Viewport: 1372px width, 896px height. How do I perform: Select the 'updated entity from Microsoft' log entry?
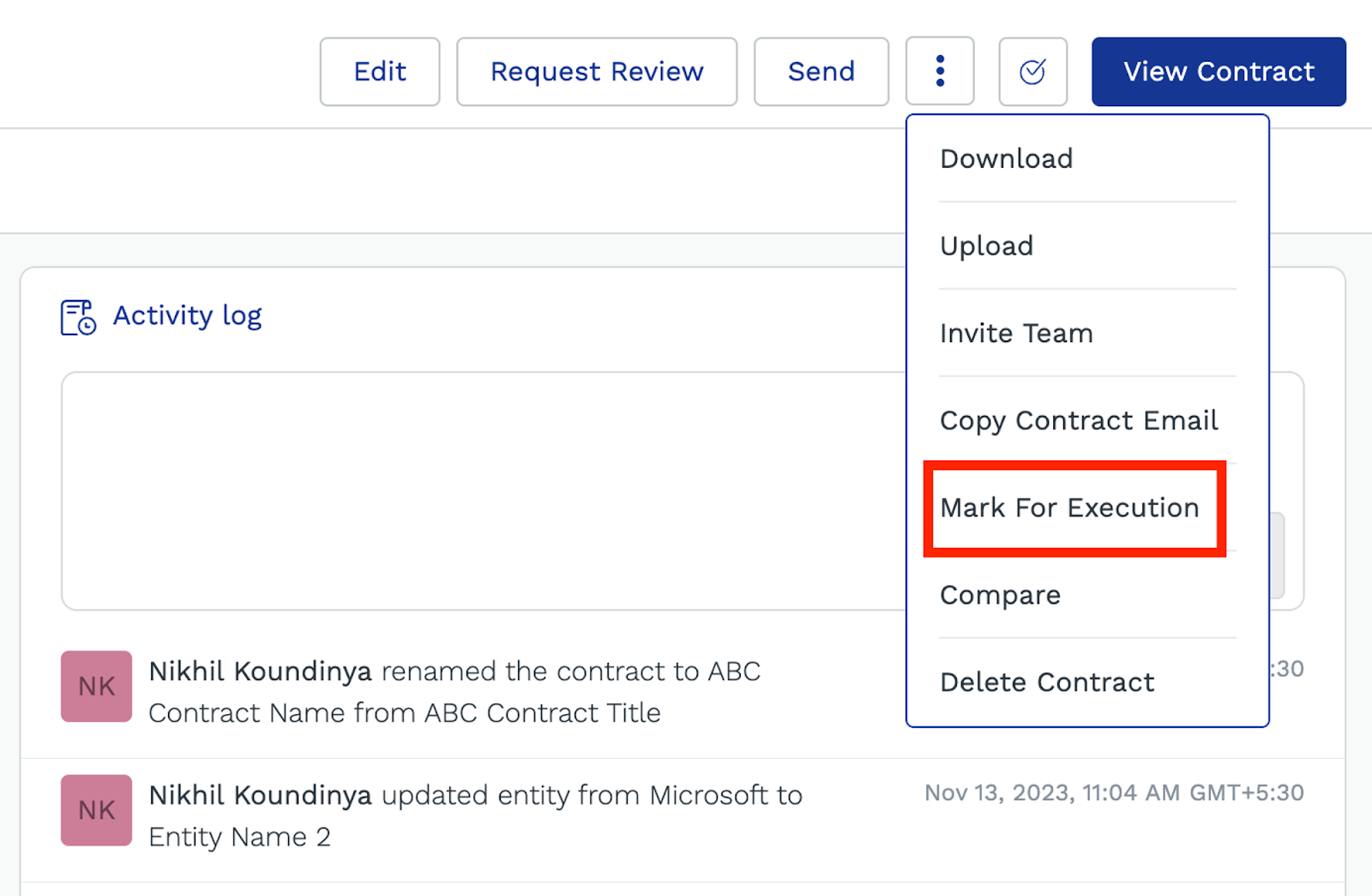475,815
